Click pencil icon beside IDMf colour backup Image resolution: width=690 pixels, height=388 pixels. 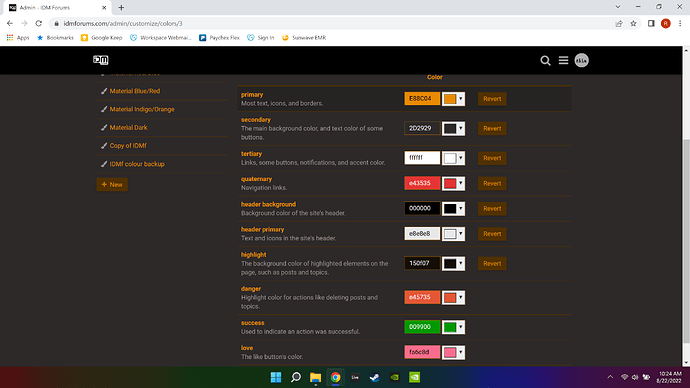(104, 164)
